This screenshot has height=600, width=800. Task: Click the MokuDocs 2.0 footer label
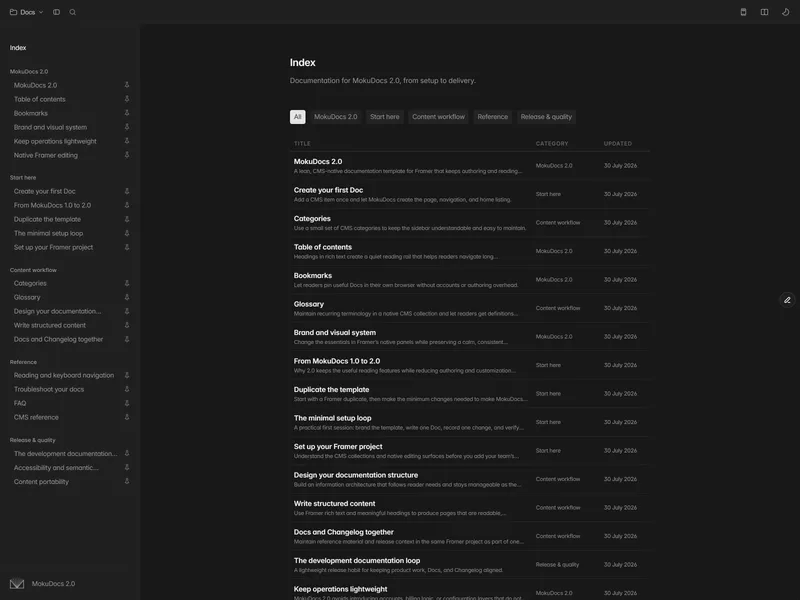click(x=54, y=584)
